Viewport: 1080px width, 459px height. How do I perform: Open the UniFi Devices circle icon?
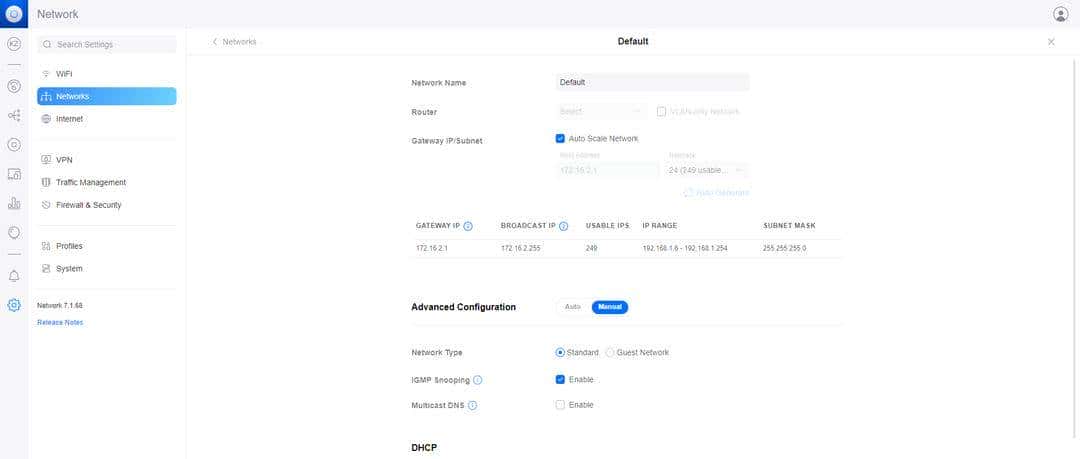[14, 145]
